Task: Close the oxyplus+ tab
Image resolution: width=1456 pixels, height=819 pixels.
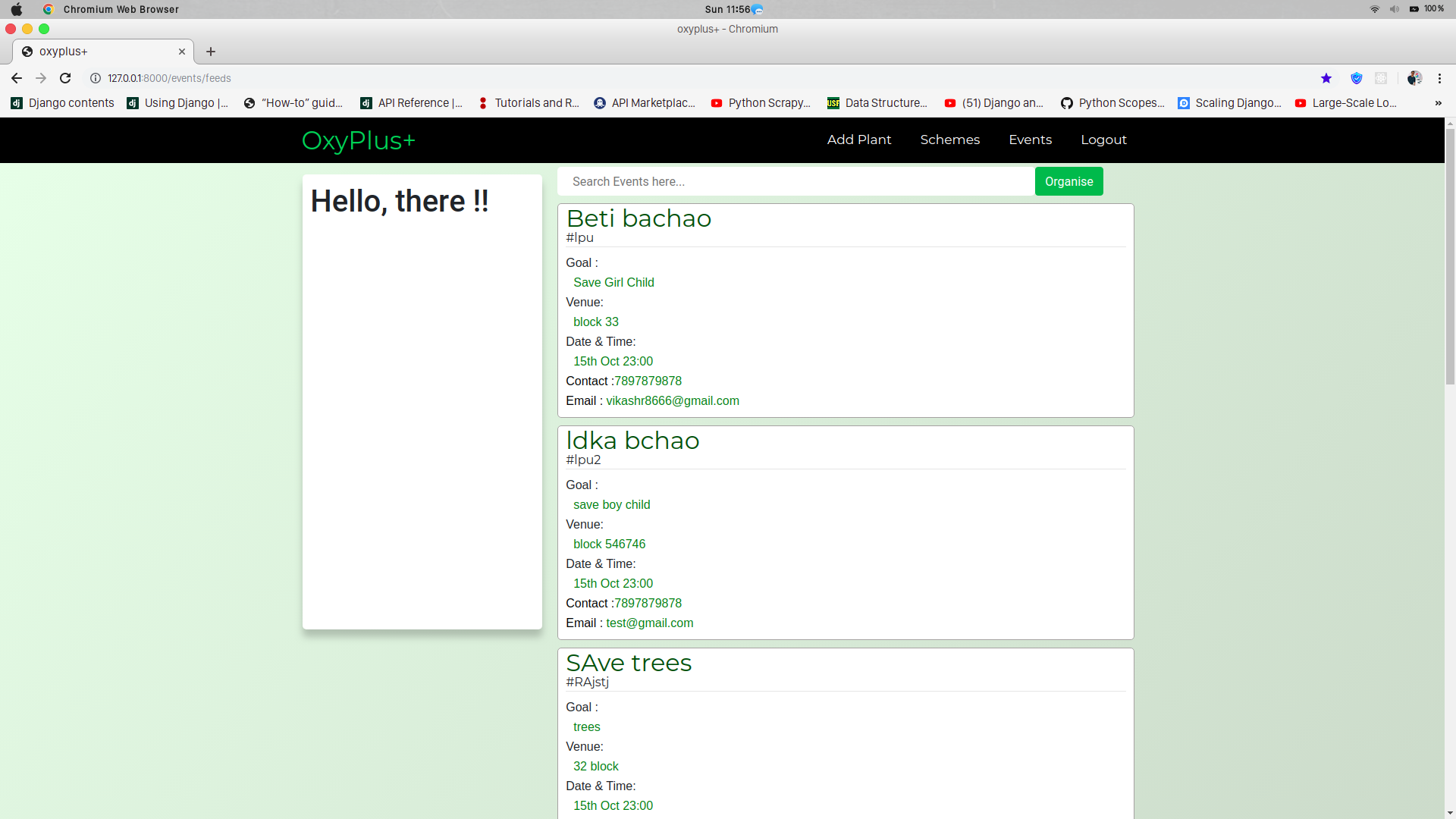Action: click(x=182, y=52)
